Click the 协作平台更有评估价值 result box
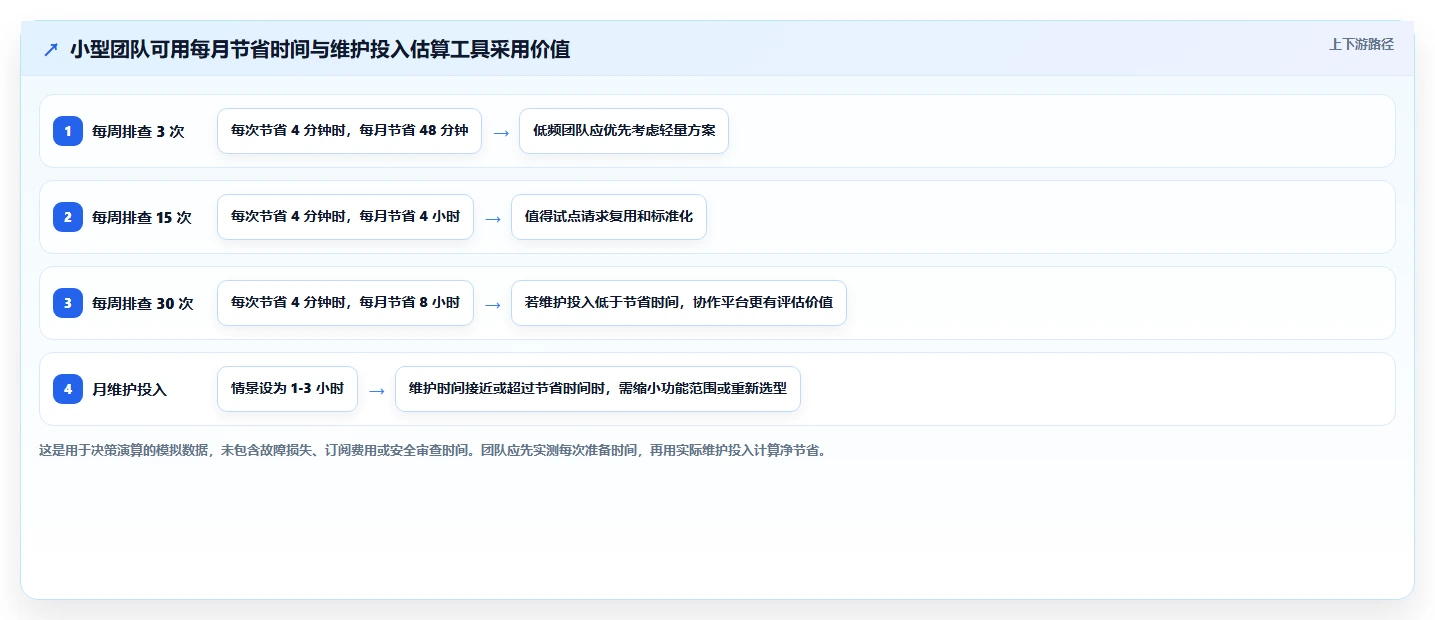Viewport: 1435px width, 620px height. [x=679, y=303]
